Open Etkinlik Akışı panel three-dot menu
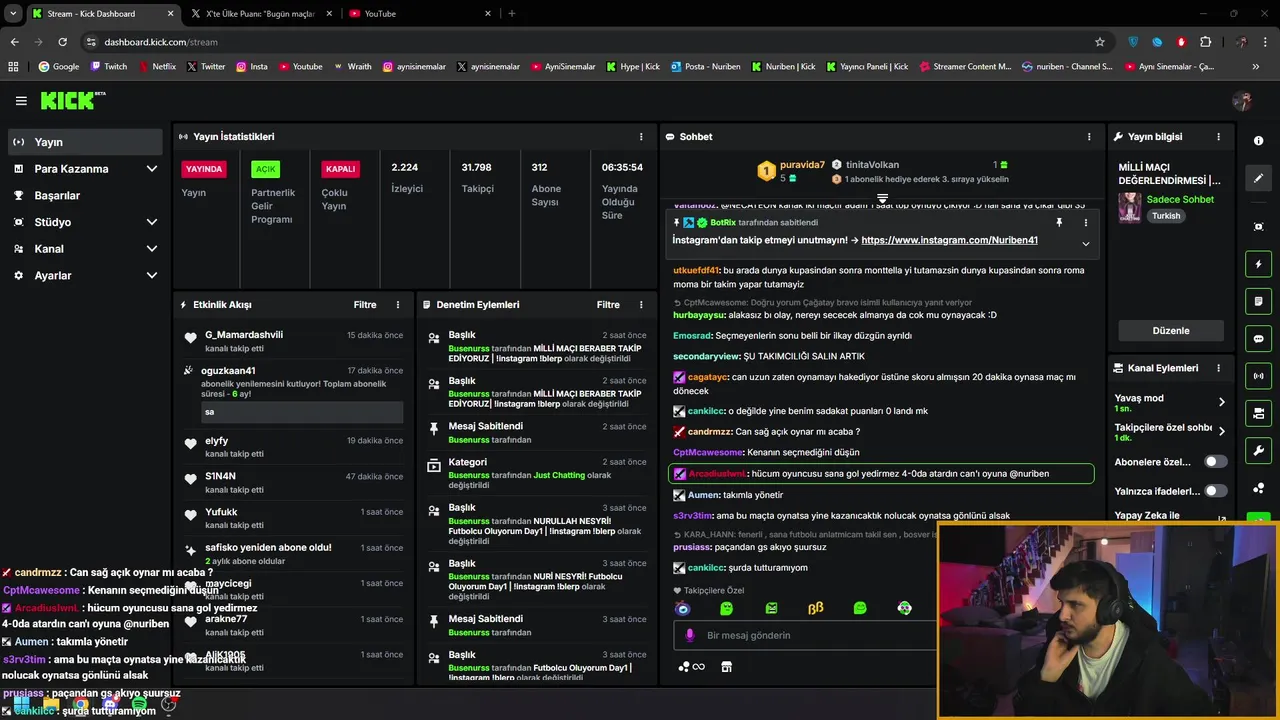 pyautogui.click(x=398, y=305)
